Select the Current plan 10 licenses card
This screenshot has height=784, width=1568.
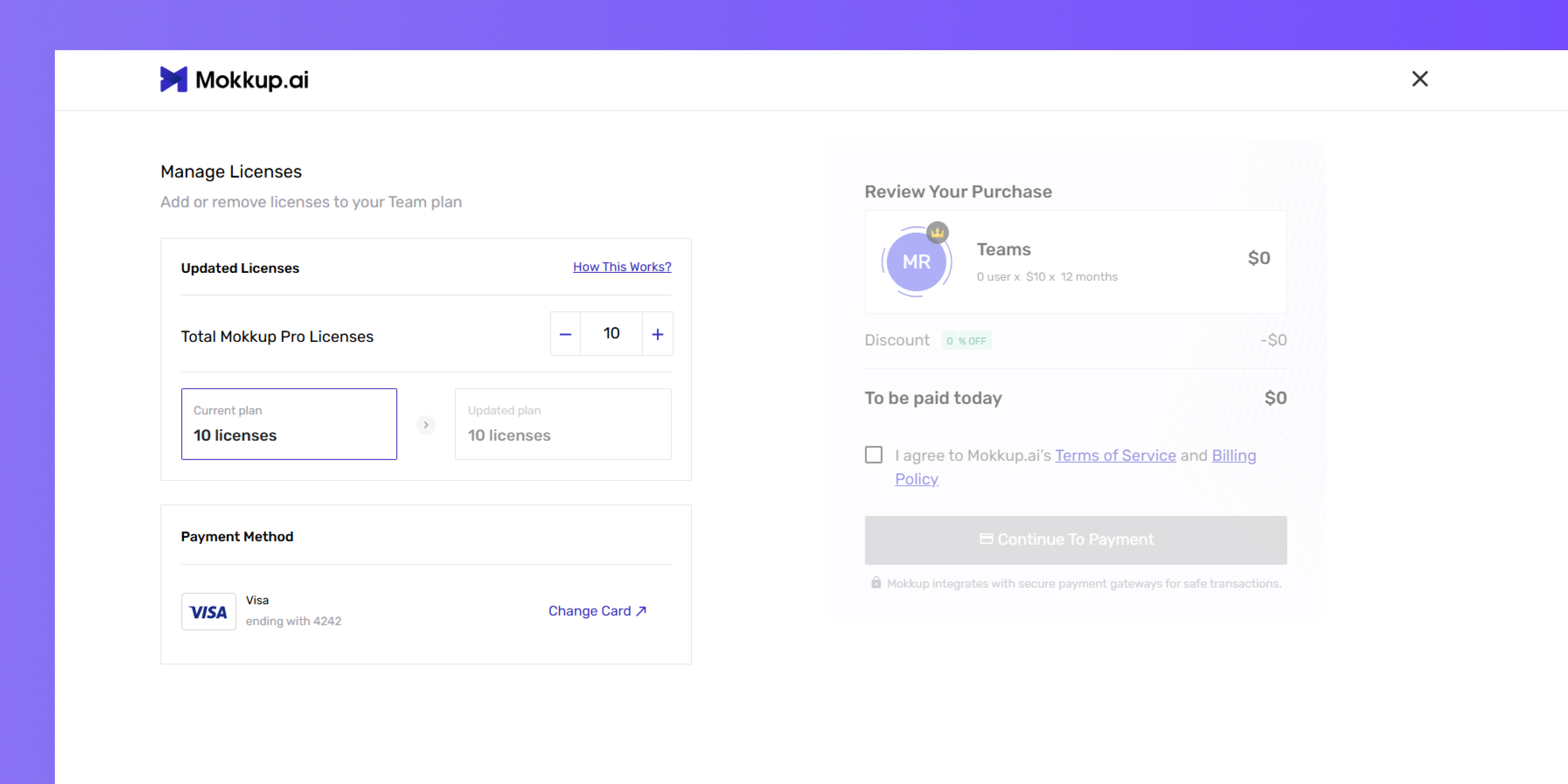pyautogui.click(x=289, y=424)
